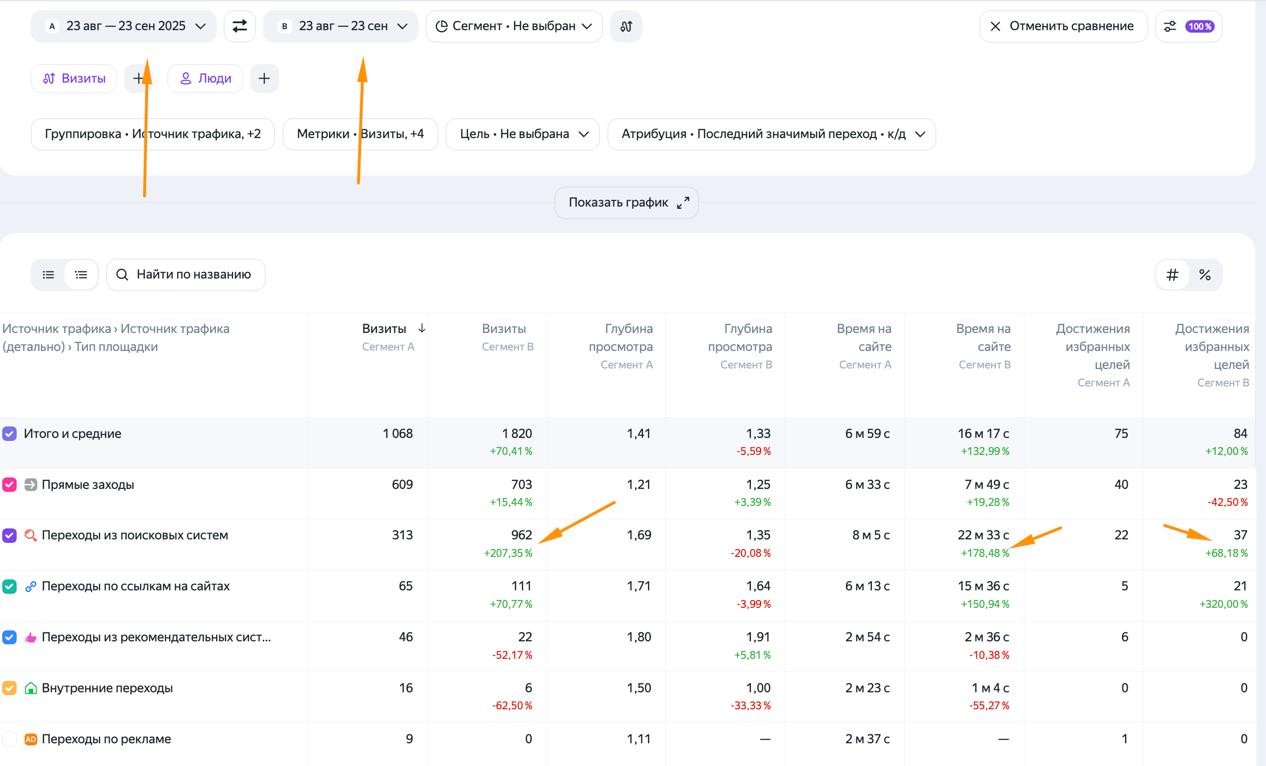Click the thumbs-up icon of Переходы из рекомендательных систем
1266x766 pixels.
(x=30, y=637)
